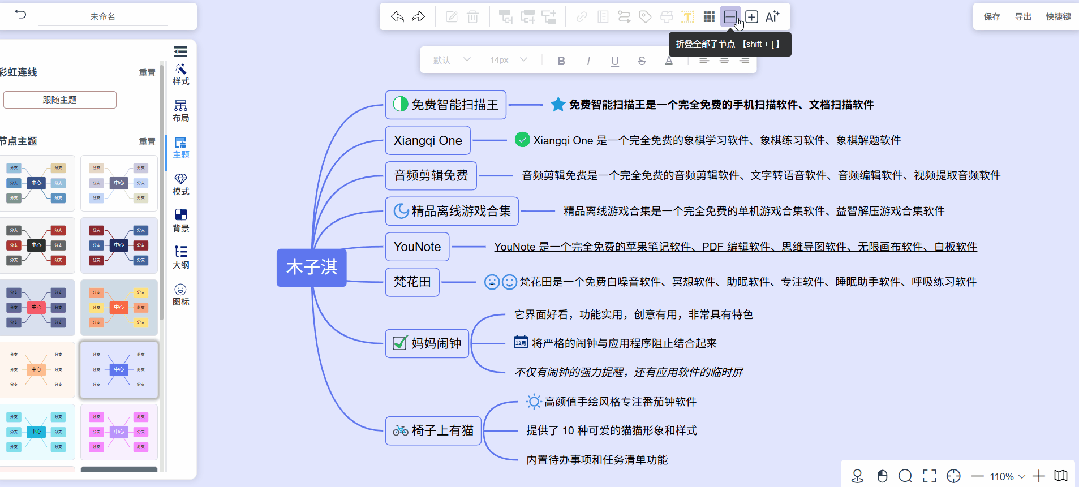Screen dimensions: 1079x487
Task: Open the text color picker A icon
Action: pyautogui.click(x=668, y=61)
